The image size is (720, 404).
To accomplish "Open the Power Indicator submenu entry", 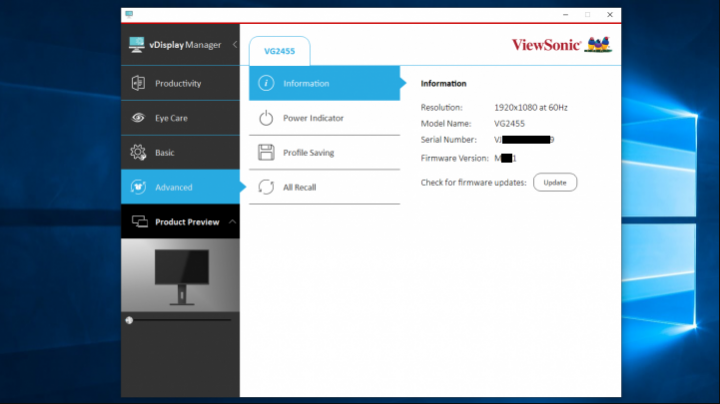I will point(325,118).
